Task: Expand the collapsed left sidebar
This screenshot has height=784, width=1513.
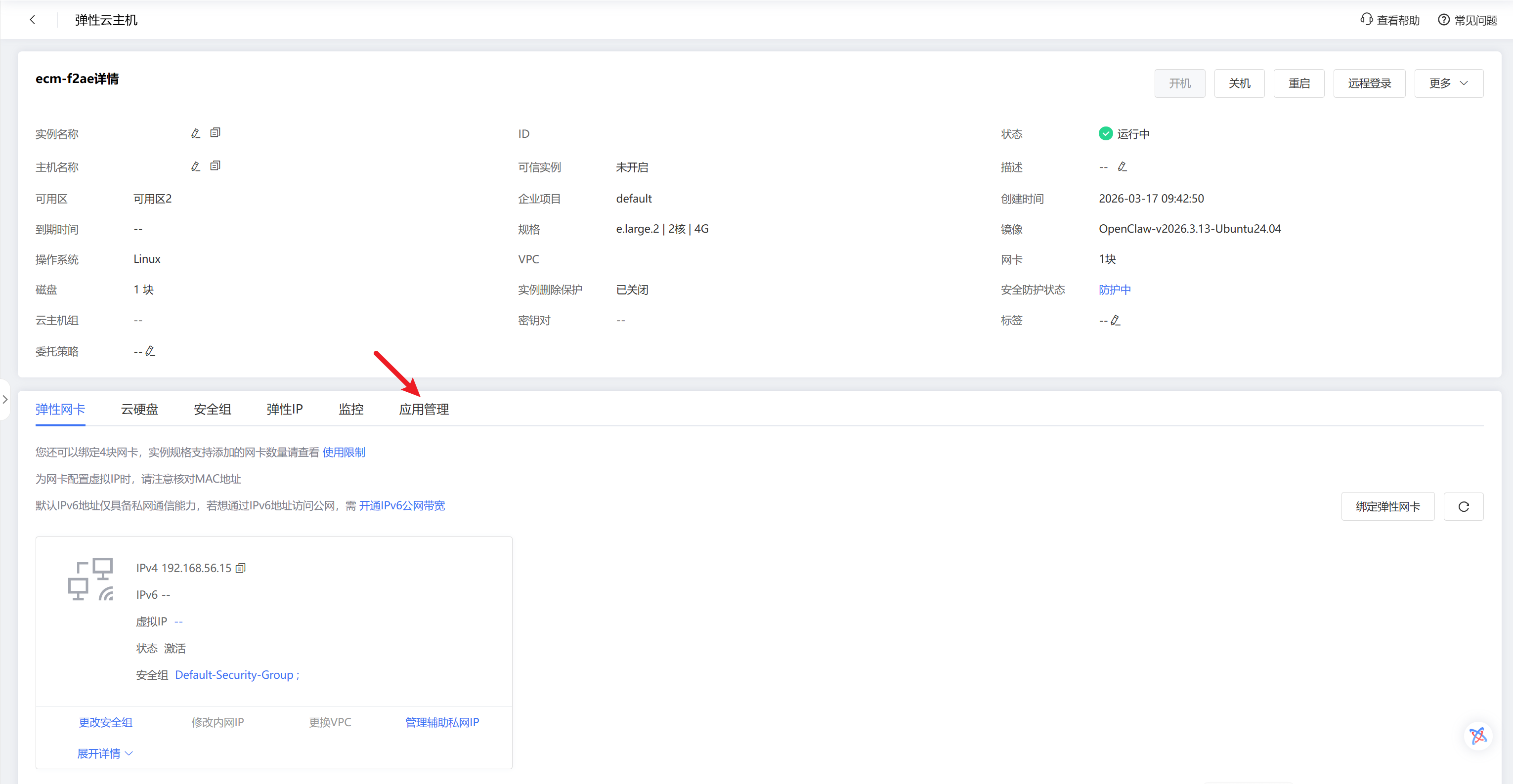Action: point(5,400)
